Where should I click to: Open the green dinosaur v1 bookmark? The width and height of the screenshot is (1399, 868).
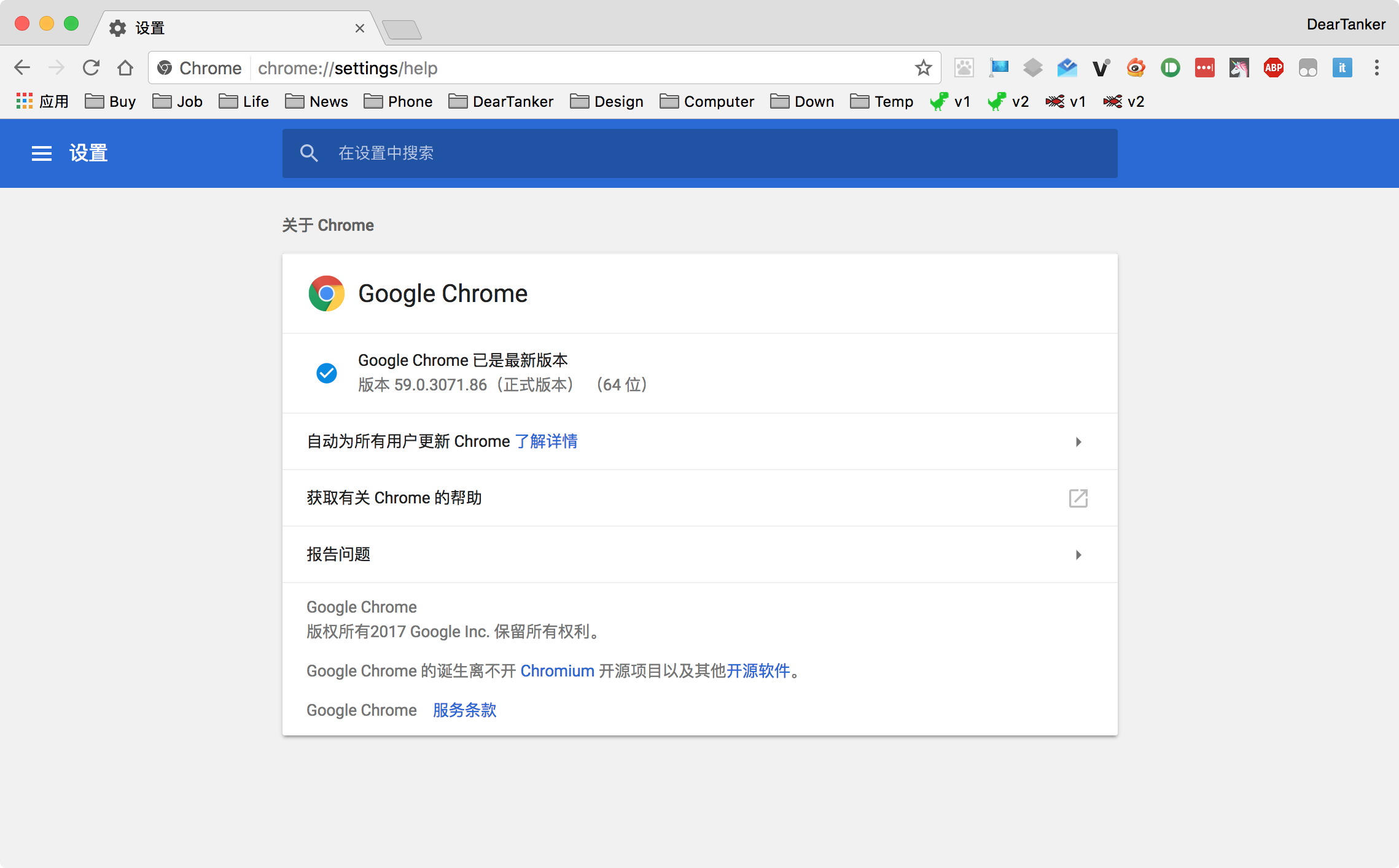950,101
